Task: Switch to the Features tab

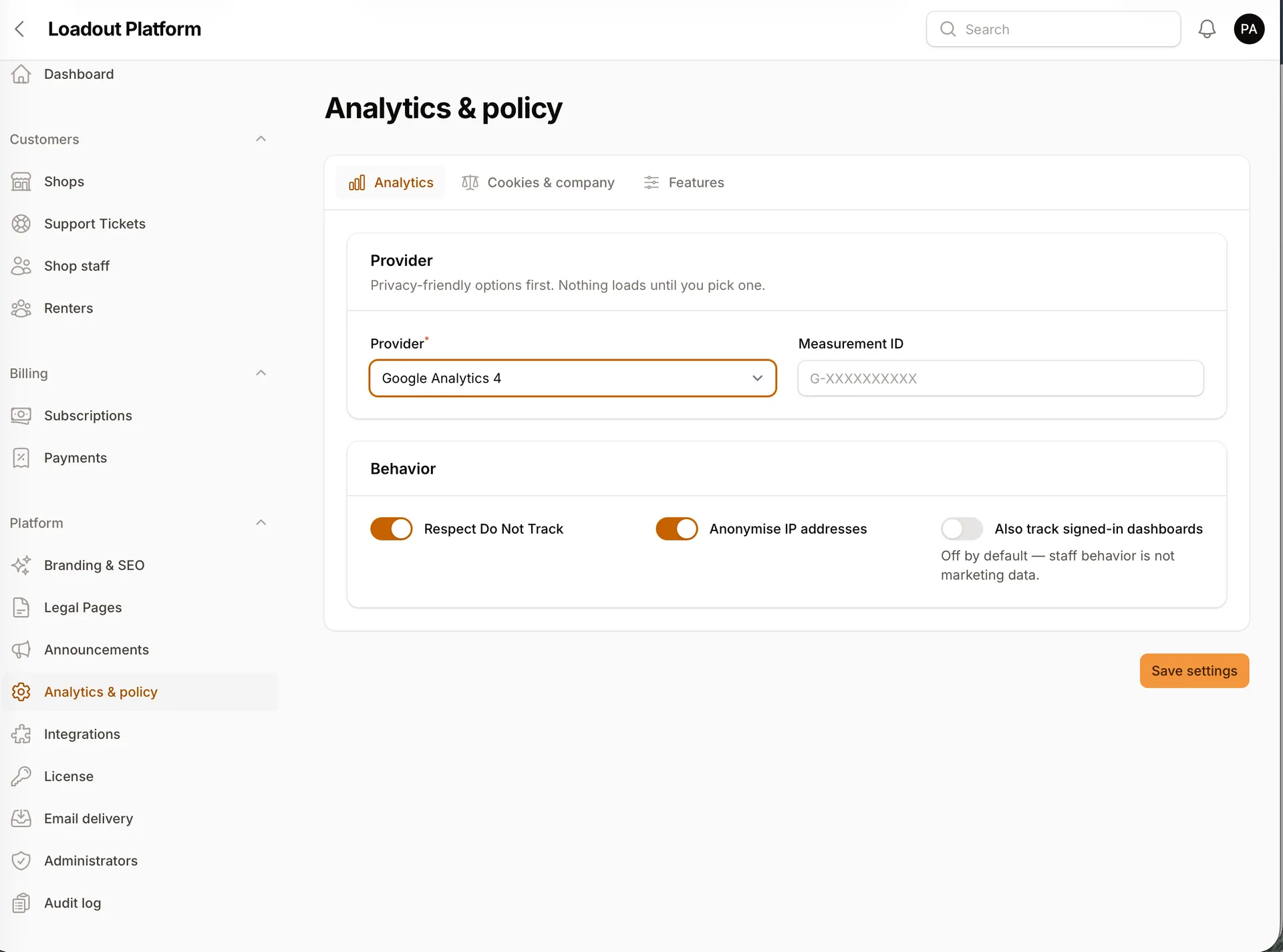Action: 684,182
